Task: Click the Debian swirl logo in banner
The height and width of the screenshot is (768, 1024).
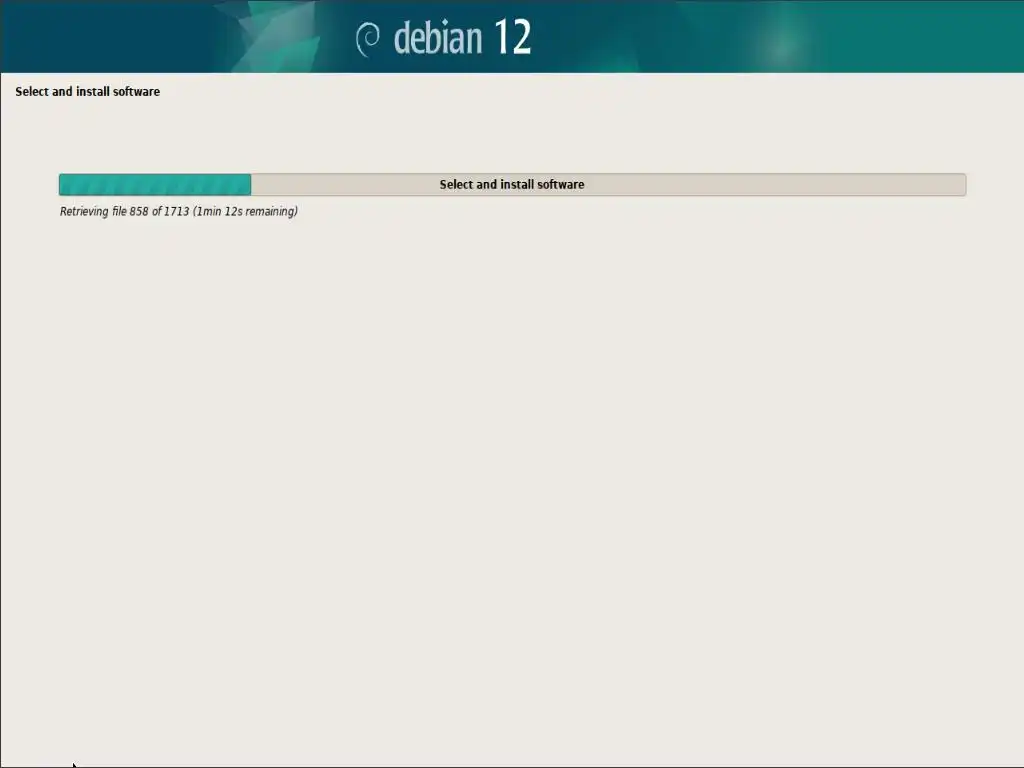Action: (368, 39)
